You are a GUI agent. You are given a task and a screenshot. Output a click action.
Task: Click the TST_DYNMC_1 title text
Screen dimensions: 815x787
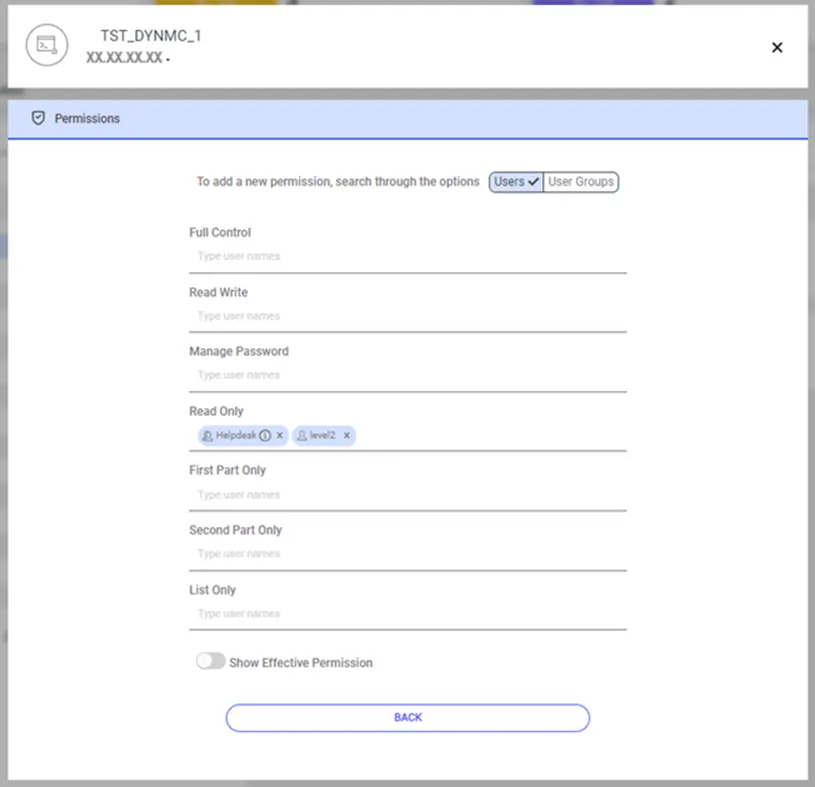[x=151, y=36]
